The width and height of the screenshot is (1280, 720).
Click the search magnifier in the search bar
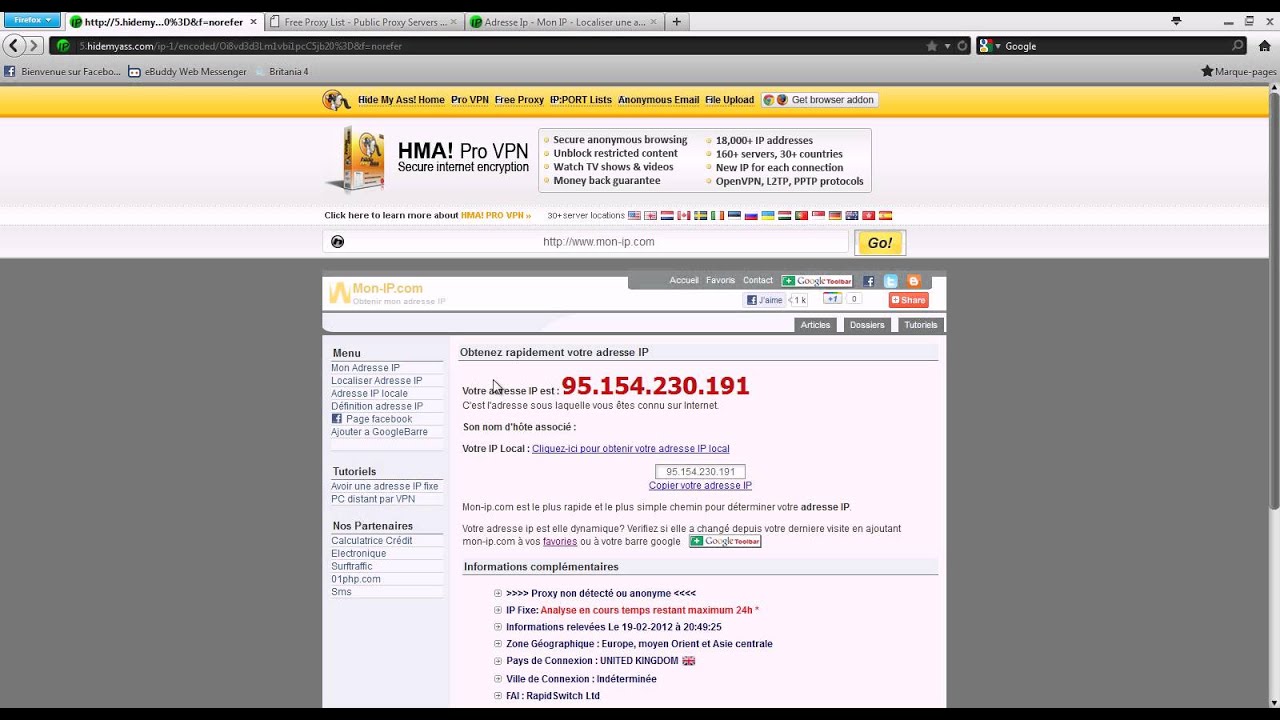1238,46
